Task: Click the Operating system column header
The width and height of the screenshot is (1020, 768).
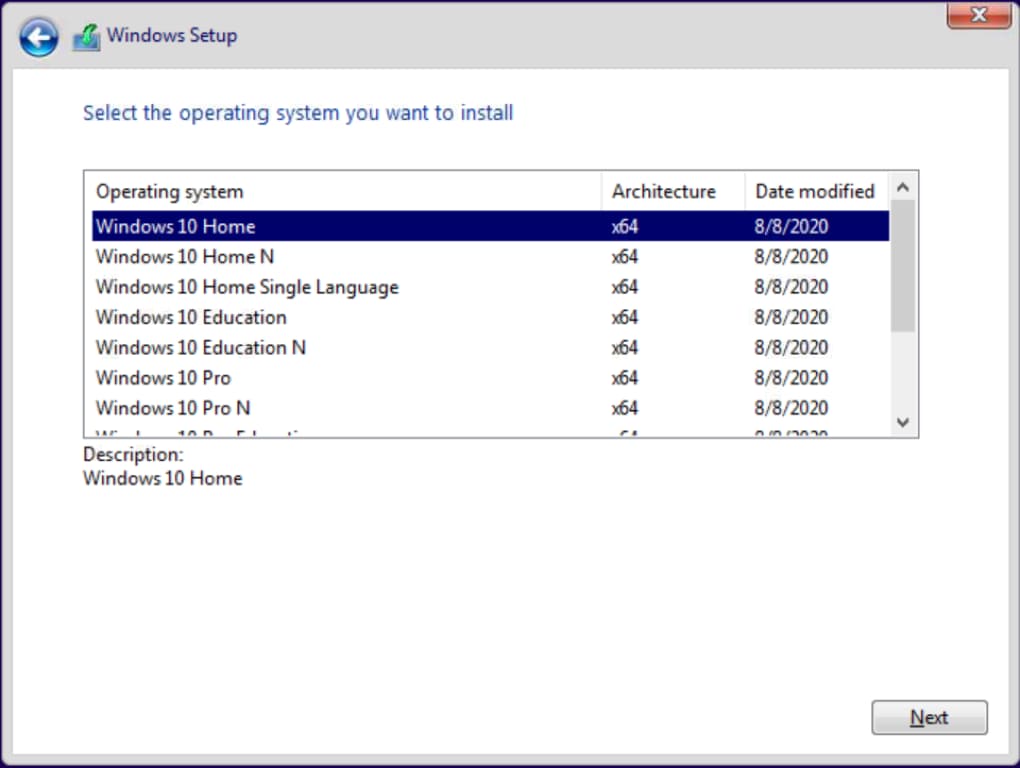Action: pos(170,191)
